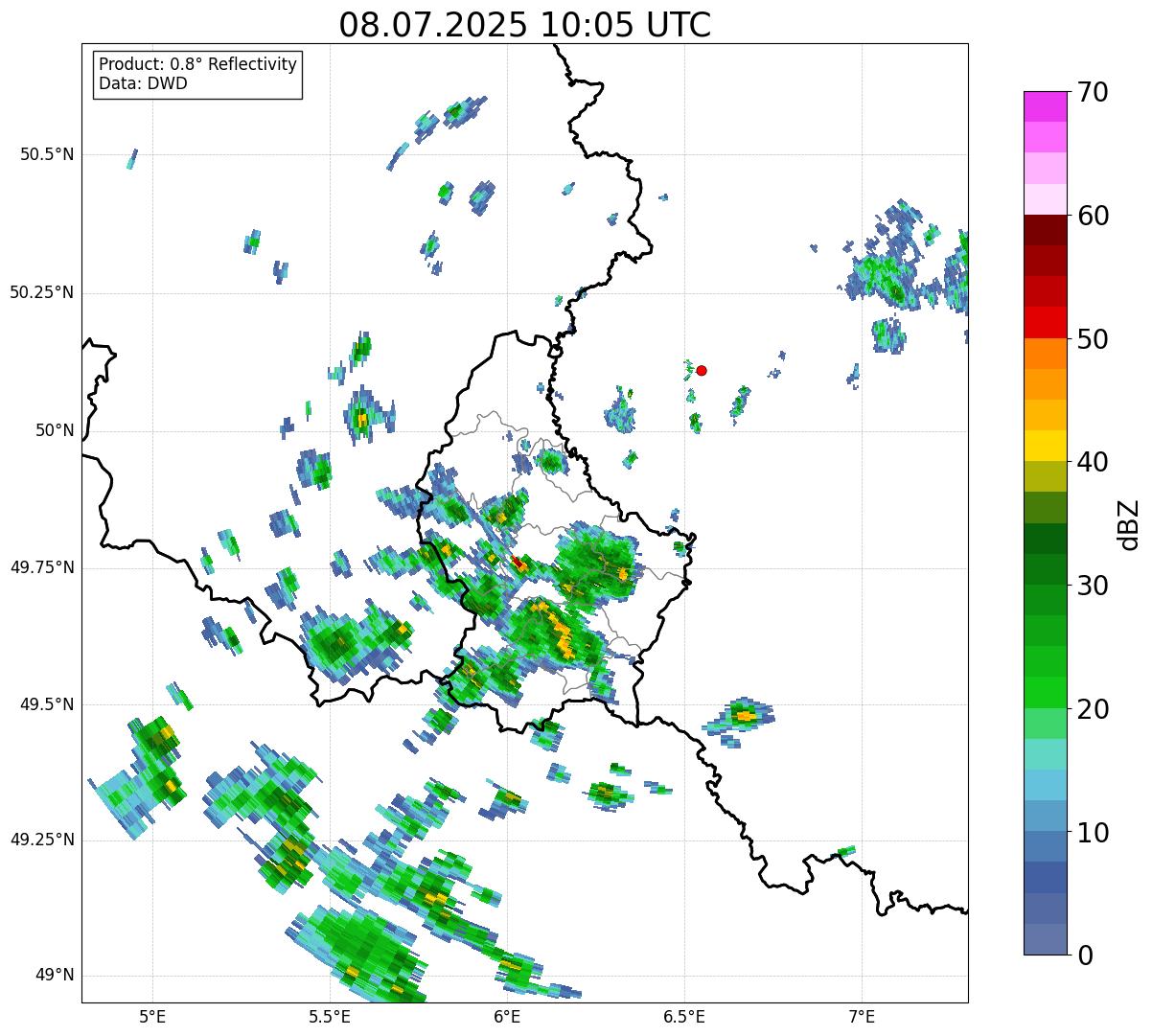
Task: Click the Data: DWD label
Action: 144,83
